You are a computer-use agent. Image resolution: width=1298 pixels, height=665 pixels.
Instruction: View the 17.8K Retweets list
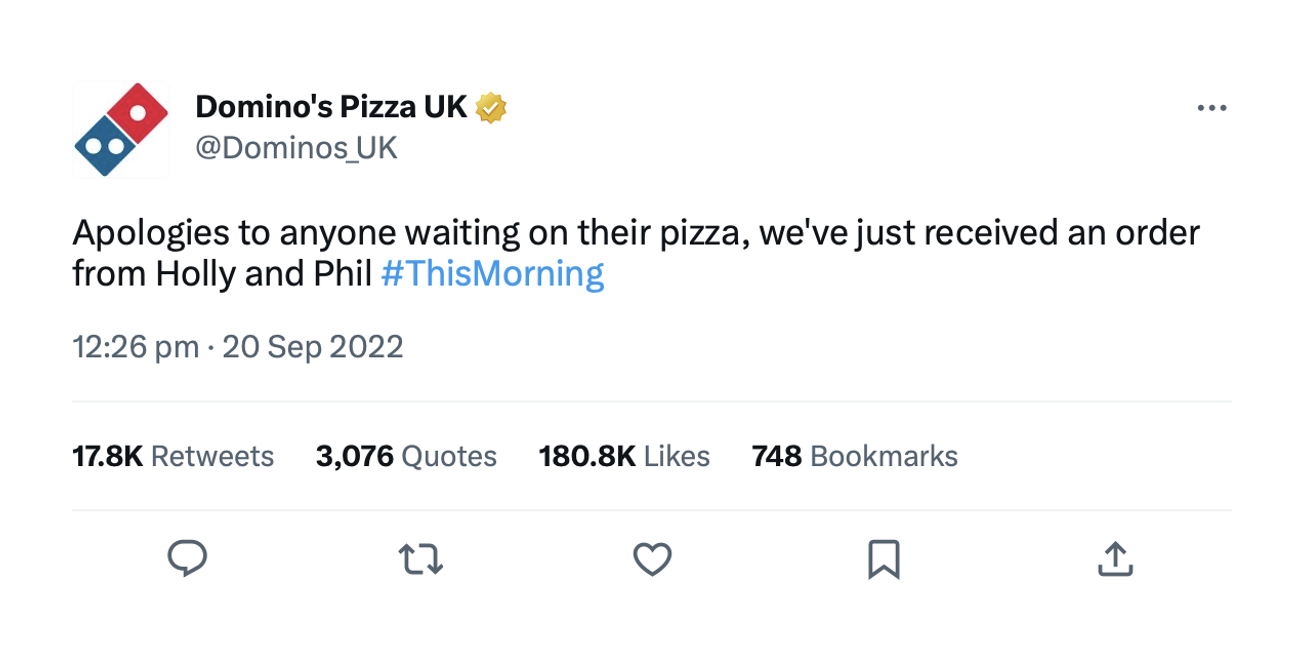point(173,456)
